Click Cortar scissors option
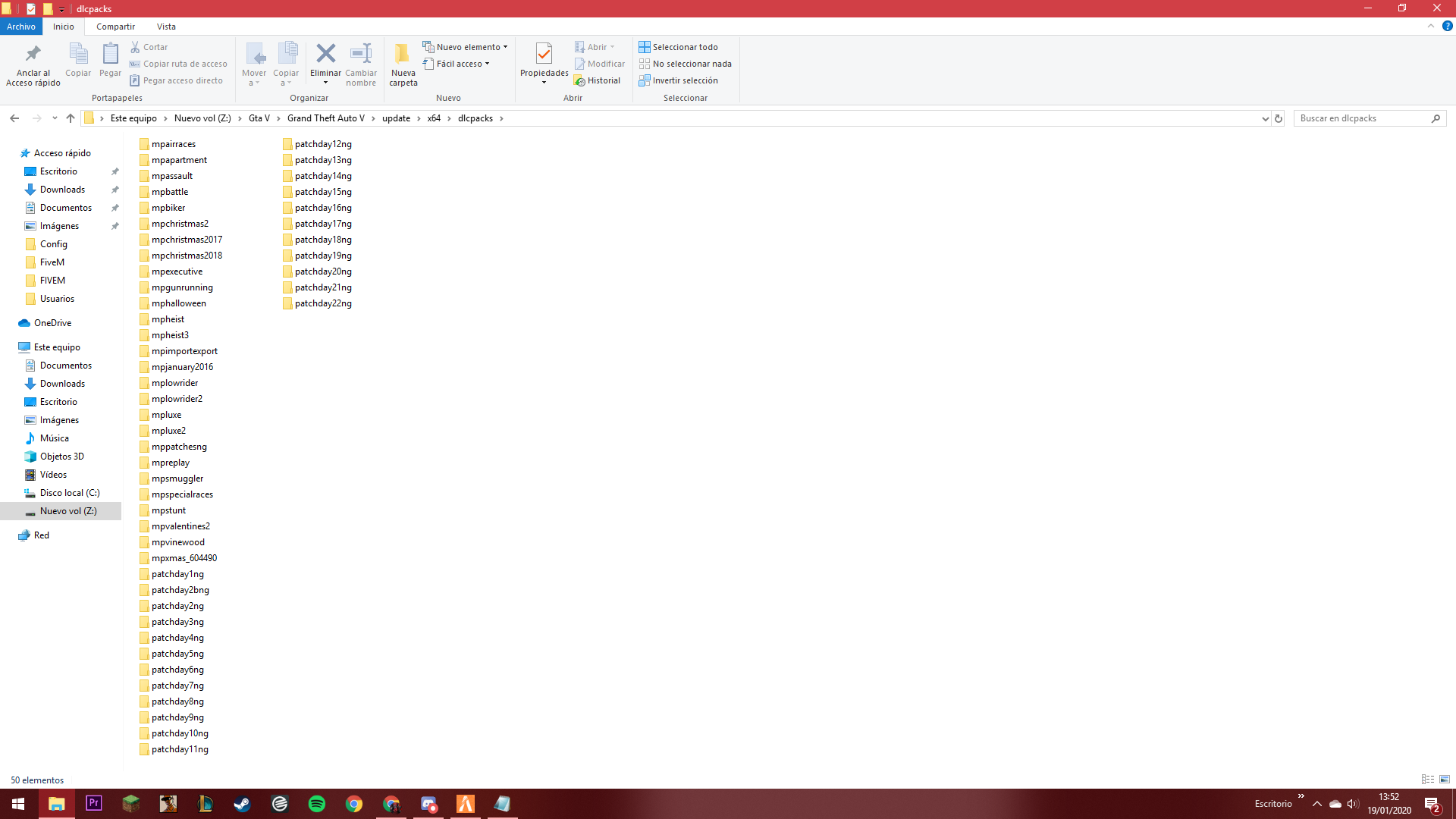Viewport: 1456px width, 819px height. pos(149,47)
